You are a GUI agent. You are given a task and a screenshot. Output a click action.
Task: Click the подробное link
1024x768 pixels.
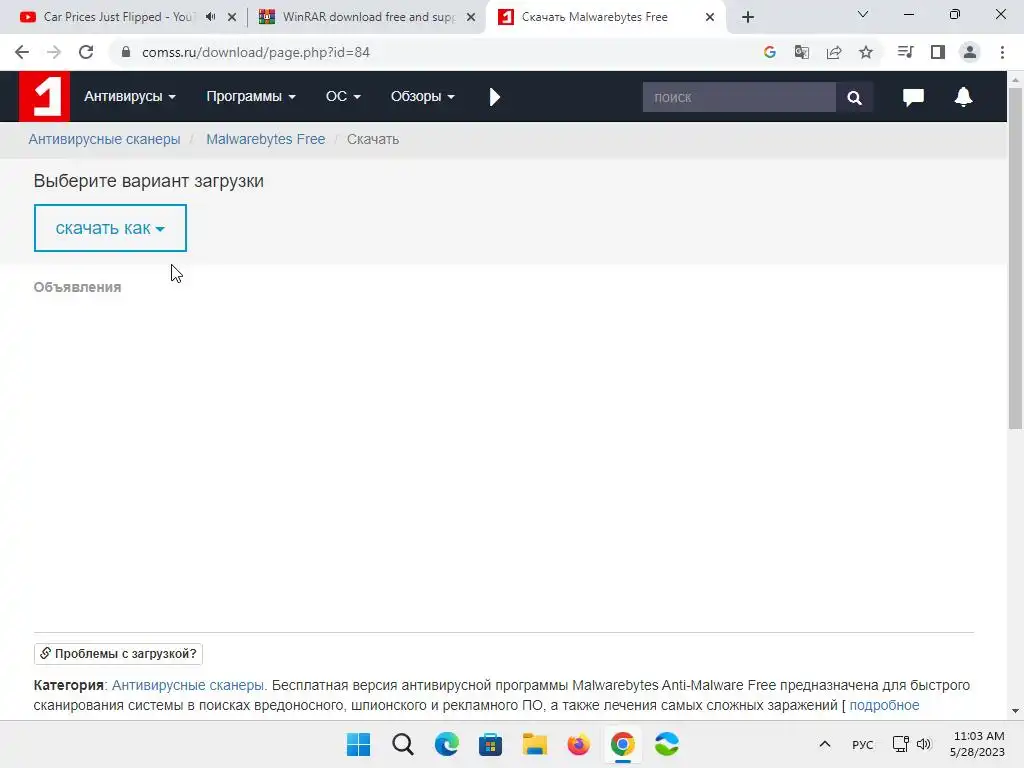884,705
